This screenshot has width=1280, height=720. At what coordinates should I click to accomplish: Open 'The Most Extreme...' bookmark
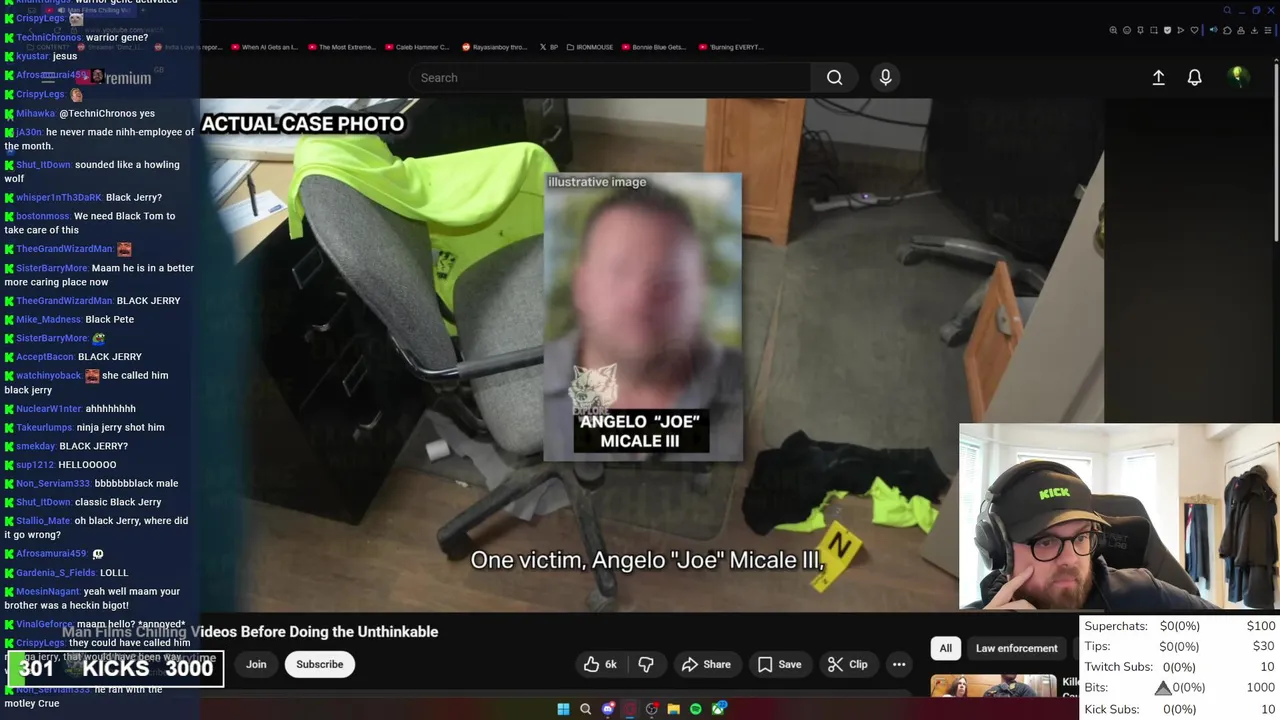coord(341,47)
